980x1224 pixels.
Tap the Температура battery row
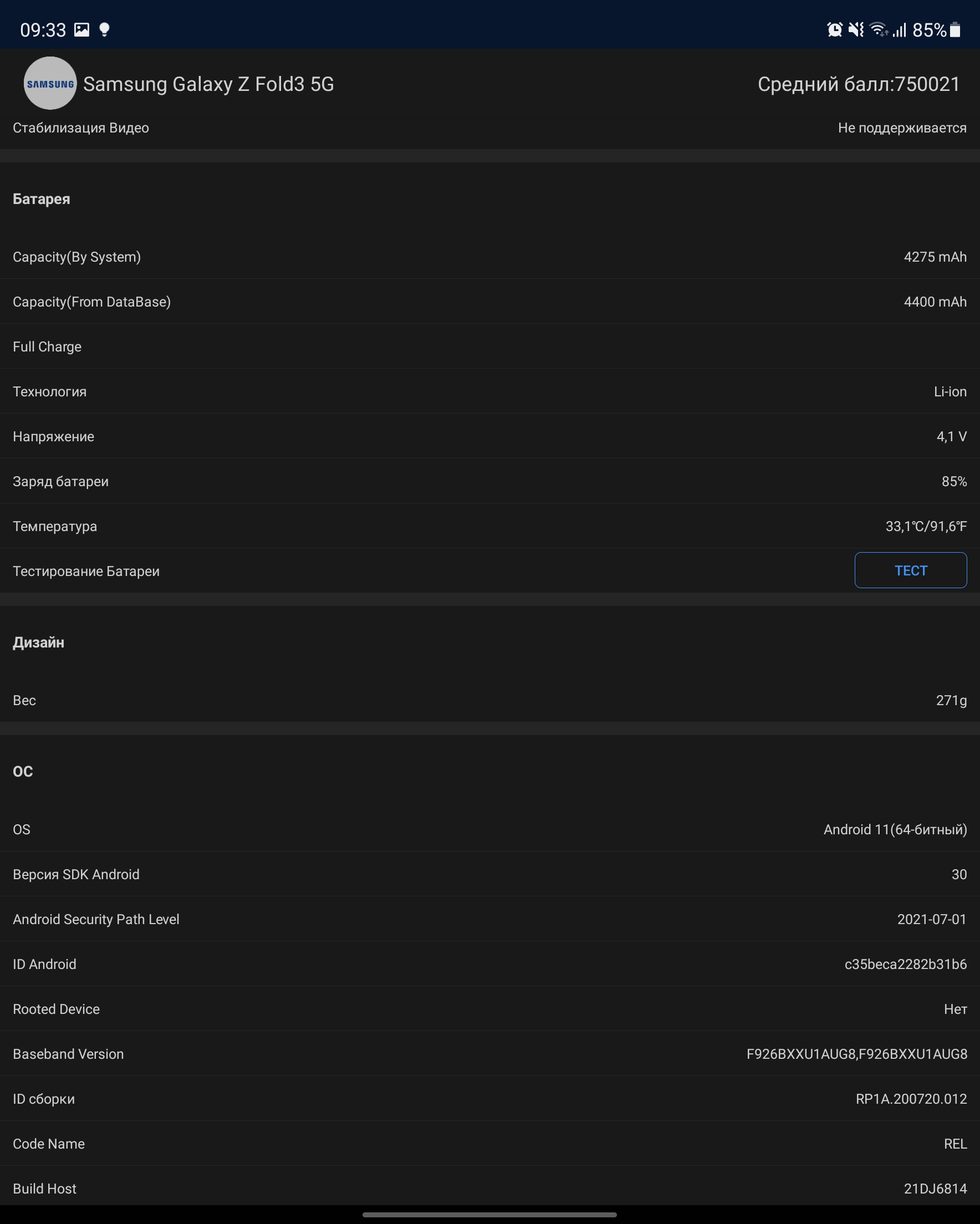tap(489, 526)
